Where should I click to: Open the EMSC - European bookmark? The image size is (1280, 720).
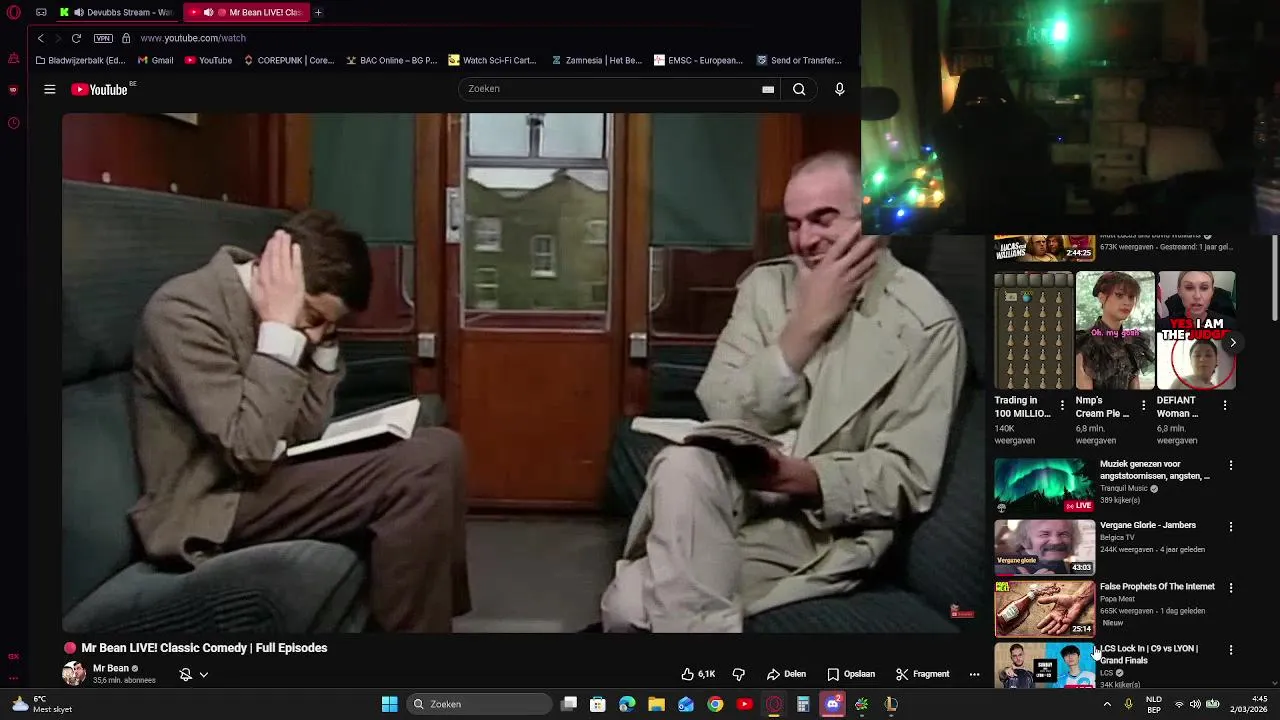pyautogui.click(x=698, y=60)
